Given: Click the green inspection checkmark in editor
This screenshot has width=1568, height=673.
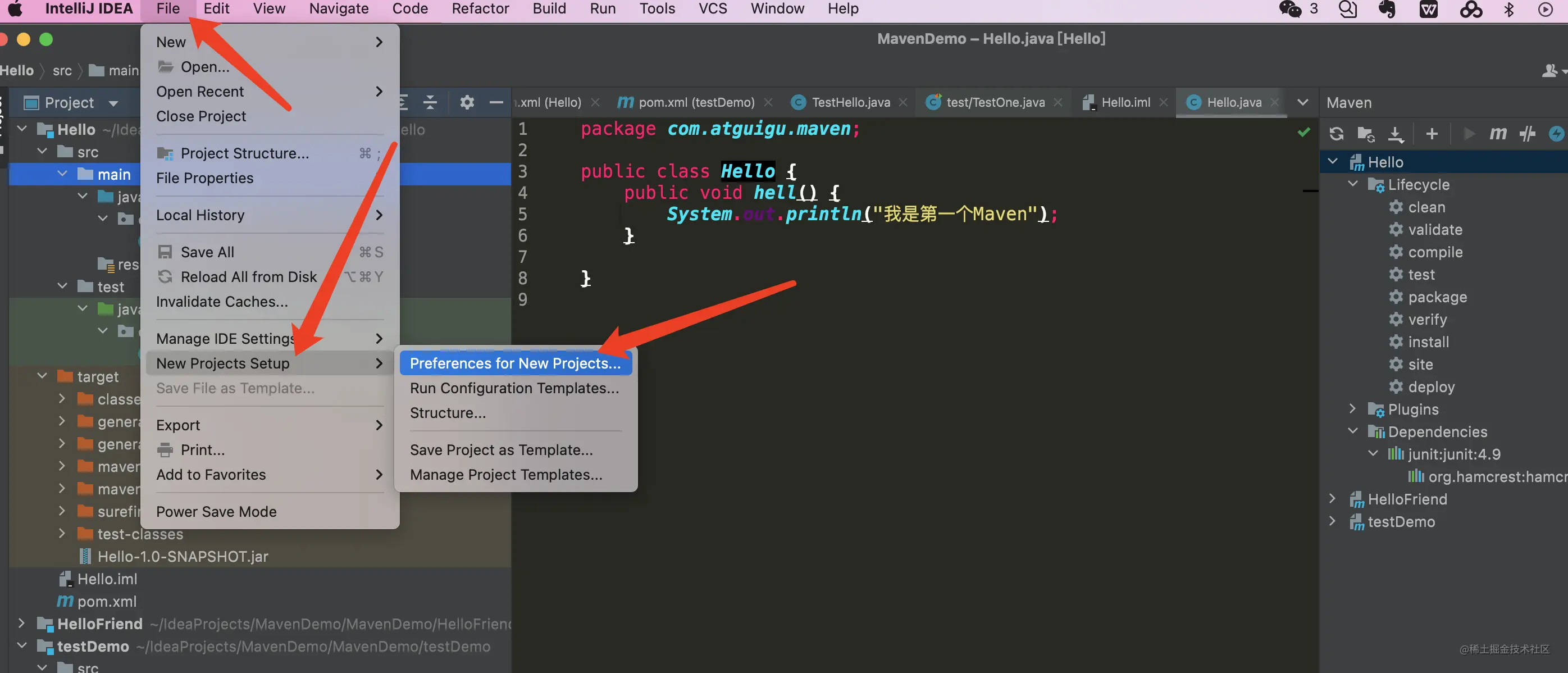Looking at the screenshot, I should (1303, 131).
